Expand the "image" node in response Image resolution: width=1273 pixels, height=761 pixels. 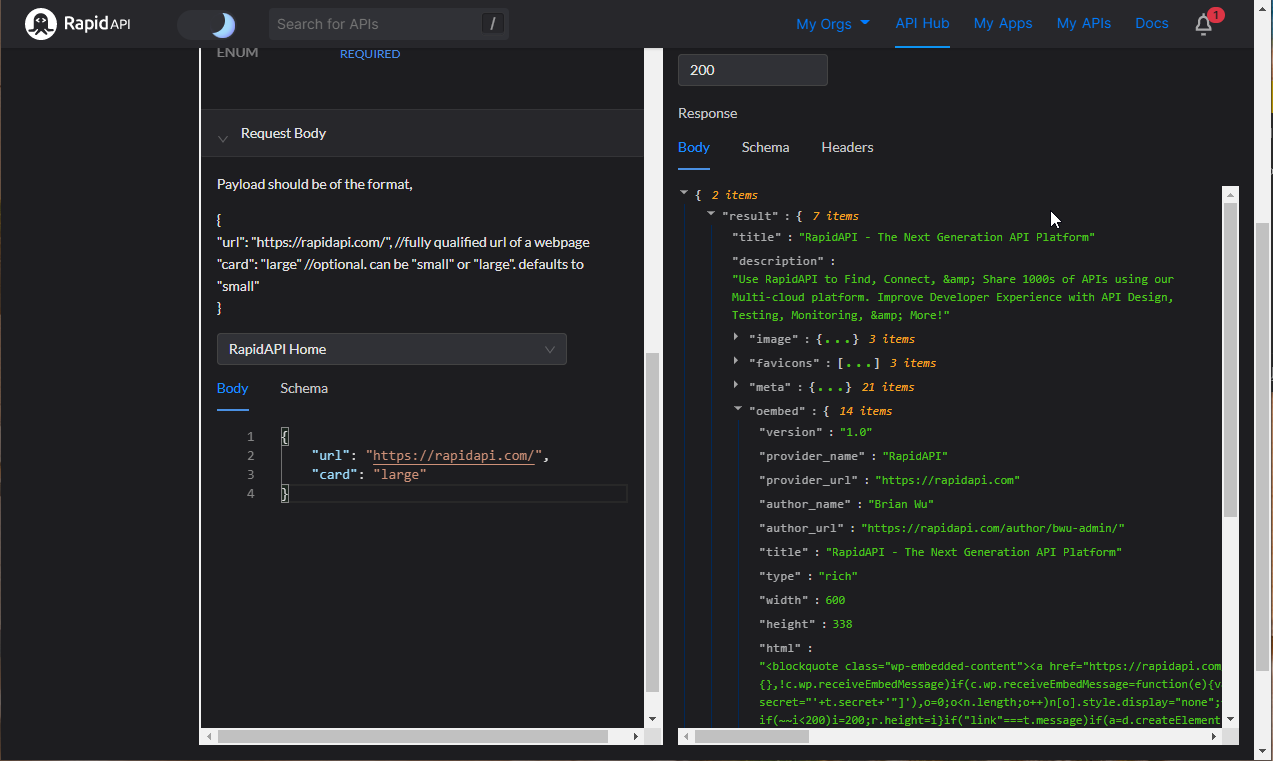tap(736, 338)
